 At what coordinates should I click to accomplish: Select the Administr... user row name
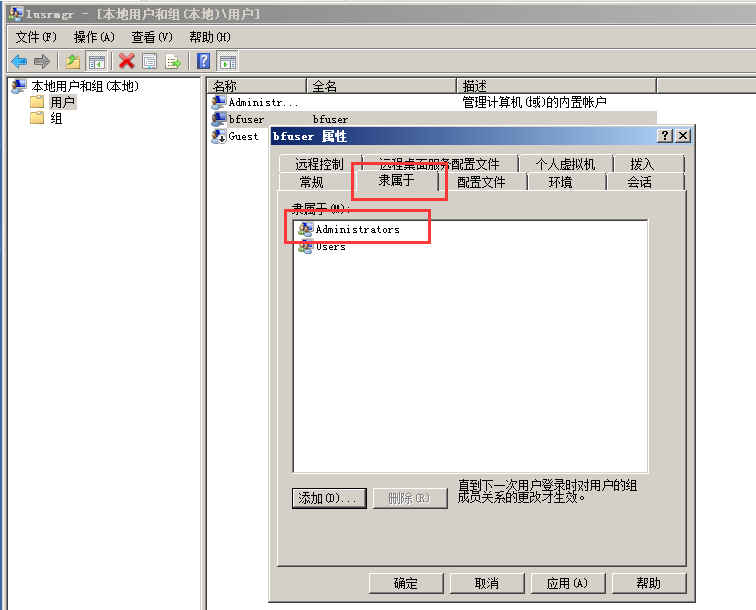pos(263,102)
